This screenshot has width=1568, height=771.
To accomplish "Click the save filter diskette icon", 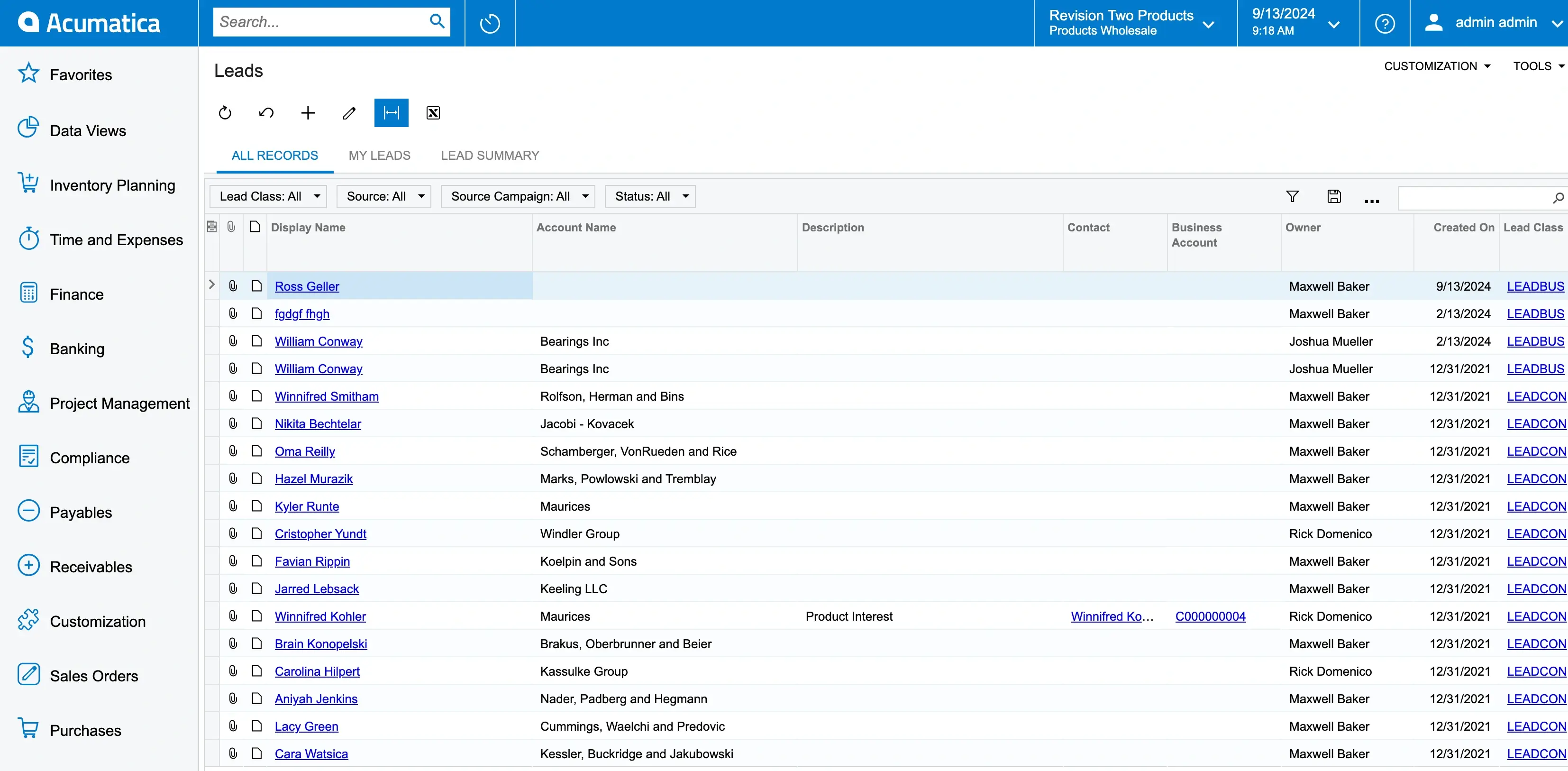I will point(1334,196).
